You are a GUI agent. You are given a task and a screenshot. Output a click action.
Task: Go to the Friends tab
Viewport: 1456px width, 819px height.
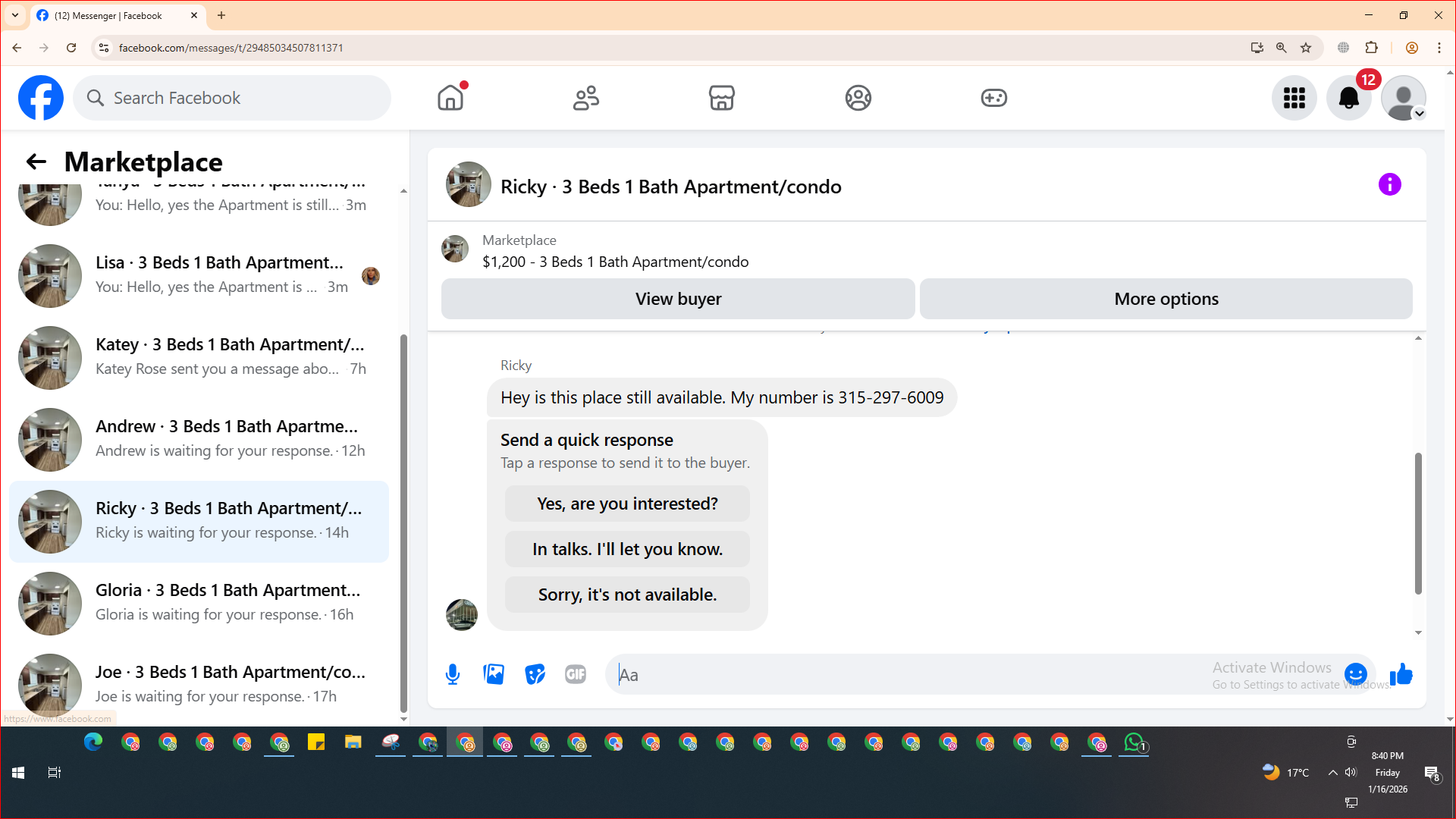[585, 98]
